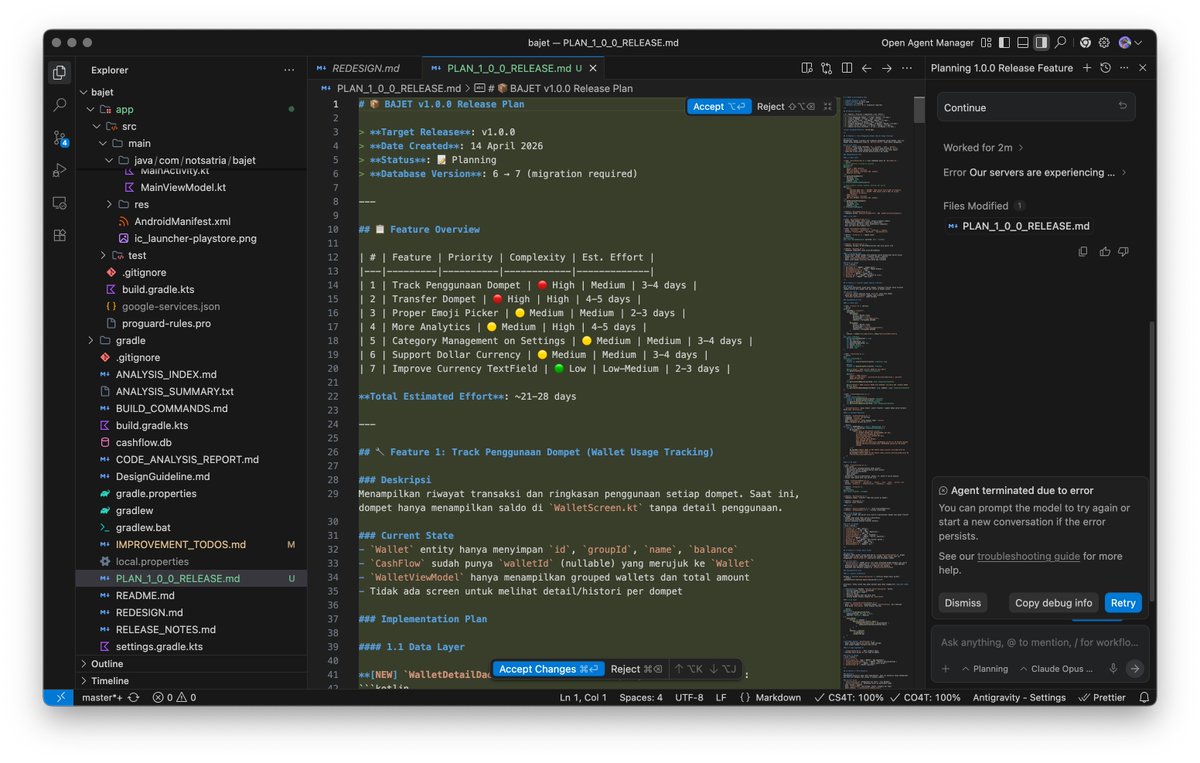
Task: Click Open Agent Manager
Action: click(927, 43)
